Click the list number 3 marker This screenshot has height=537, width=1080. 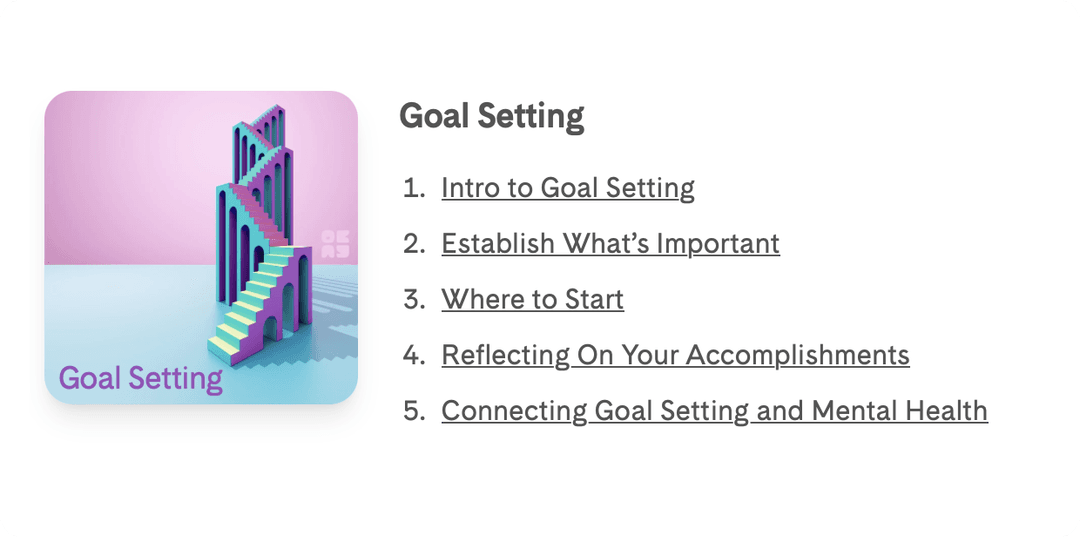pos(415,299)
